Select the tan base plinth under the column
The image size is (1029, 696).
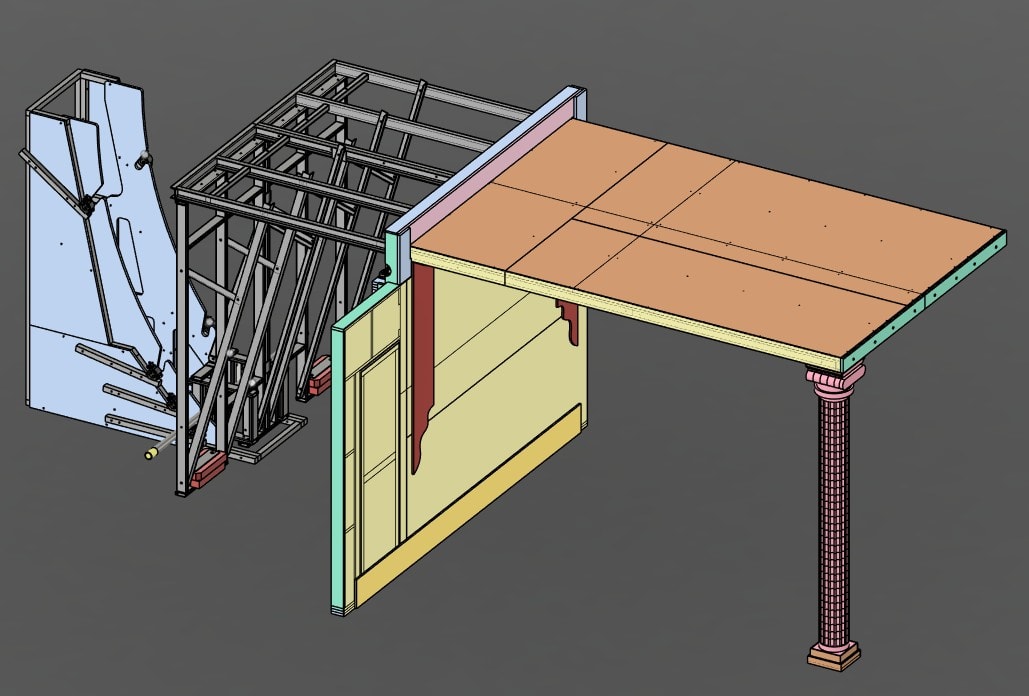(834, 658)
